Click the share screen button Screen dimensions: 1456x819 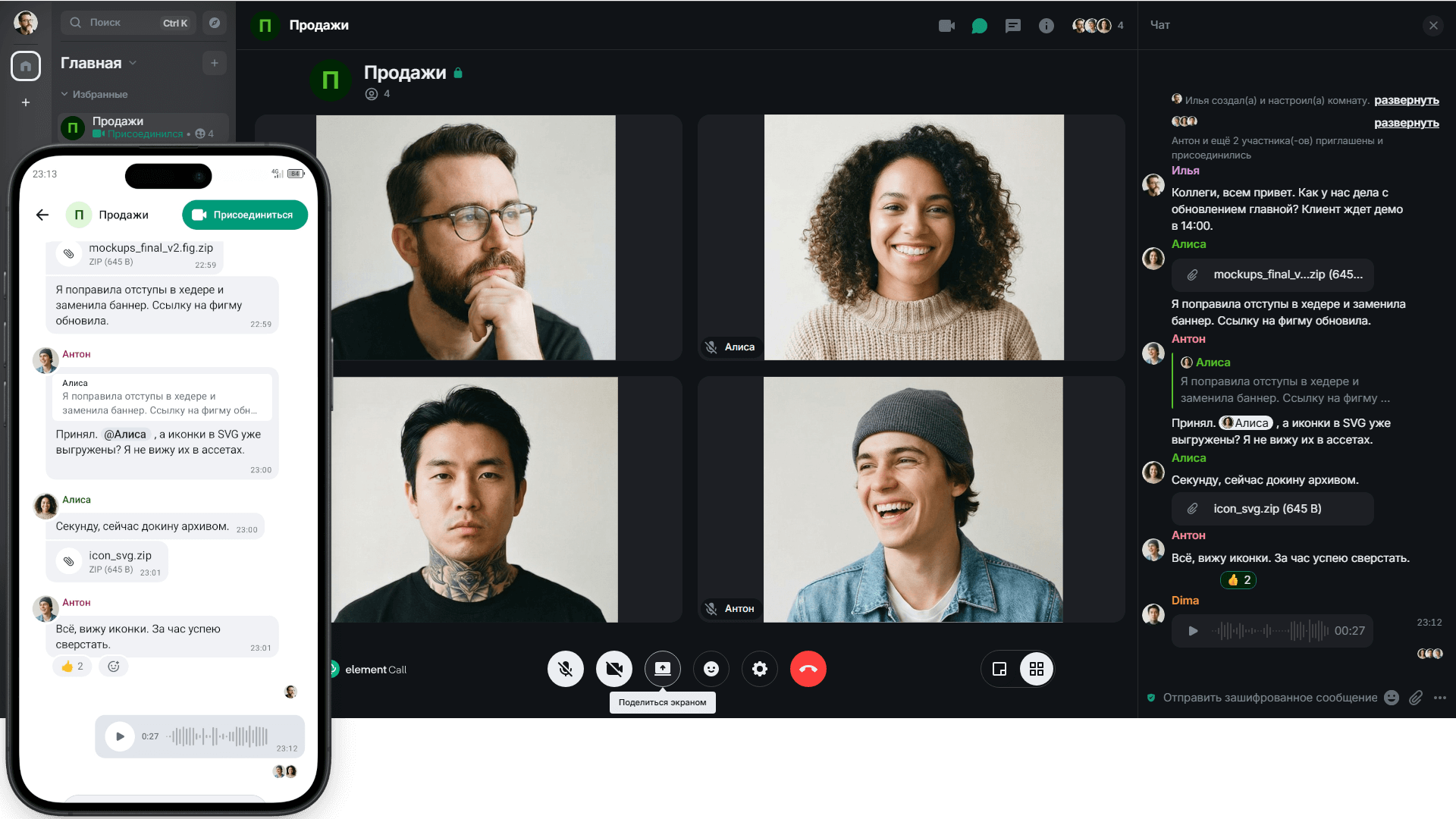point(663,669)
